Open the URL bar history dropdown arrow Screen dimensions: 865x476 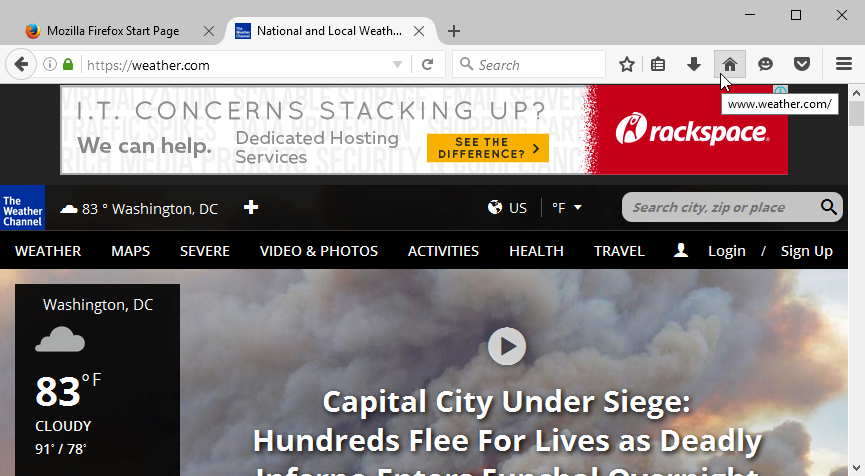tap(397, 65)
